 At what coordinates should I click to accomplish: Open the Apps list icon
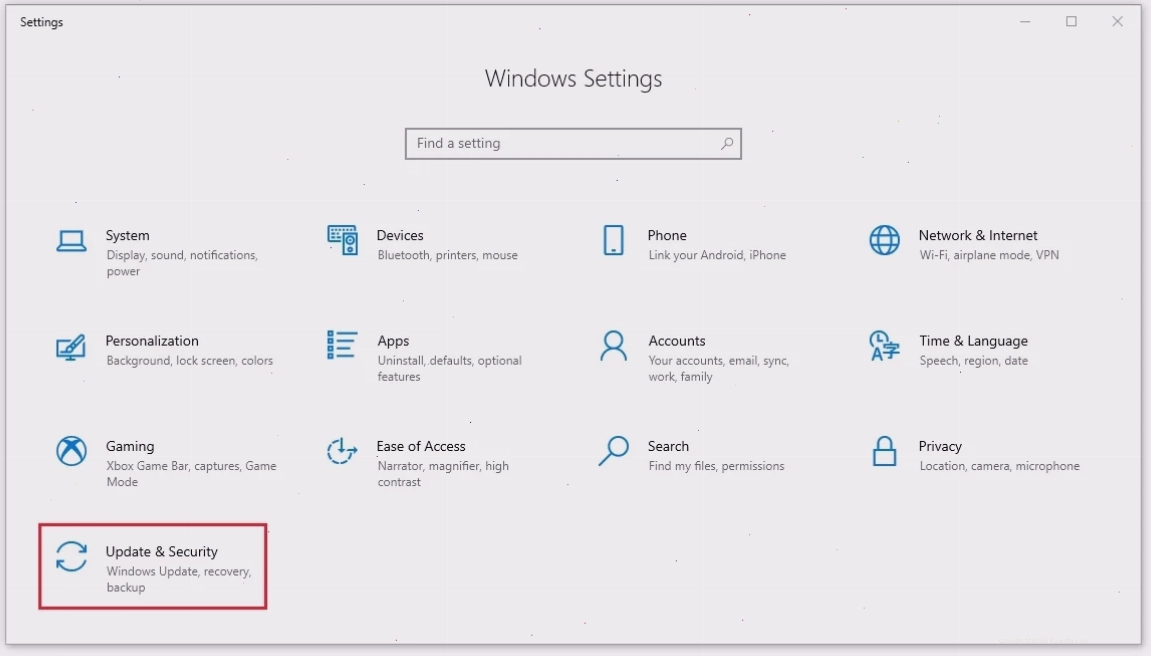(x=342, y=345)
